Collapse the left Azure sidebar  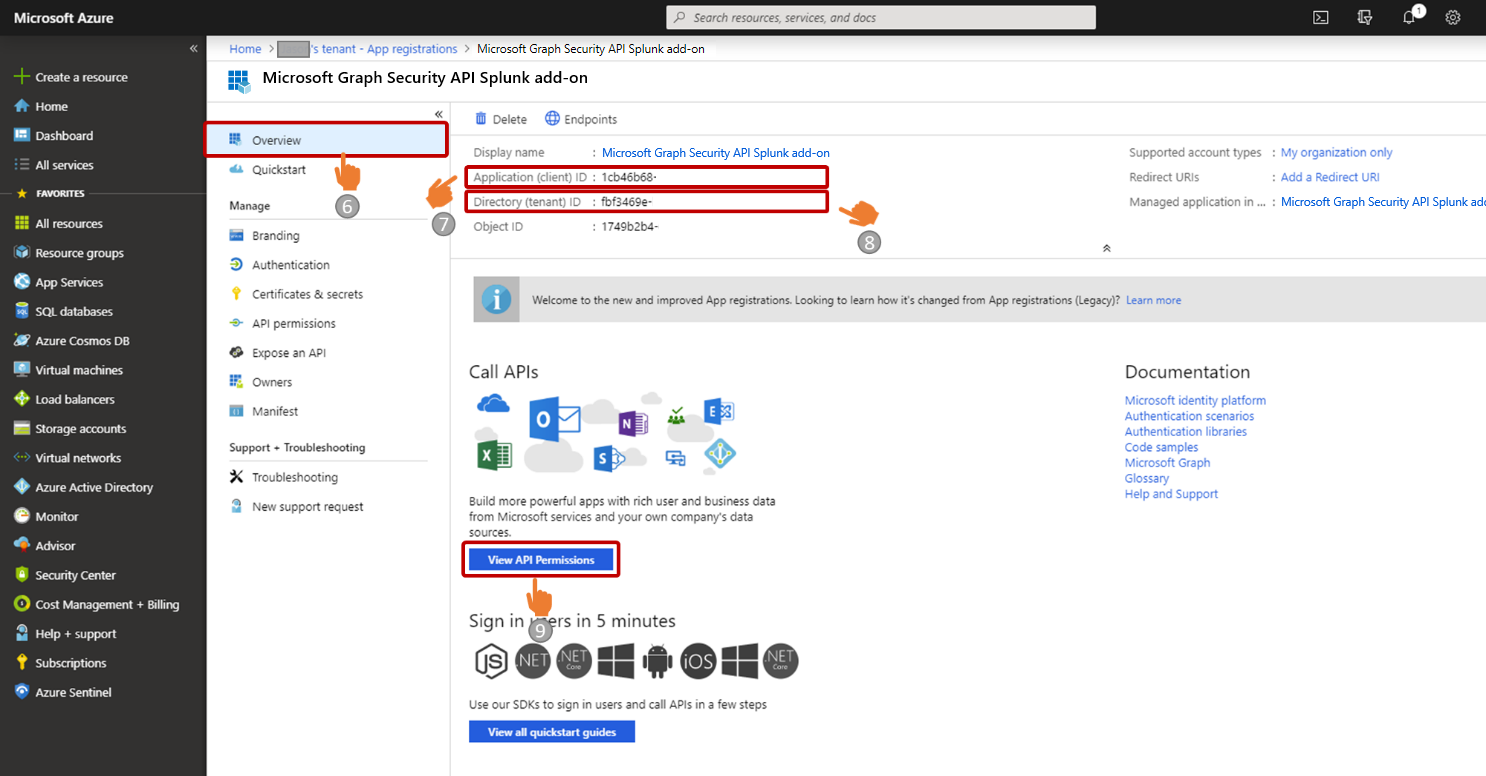click(193, 48)
